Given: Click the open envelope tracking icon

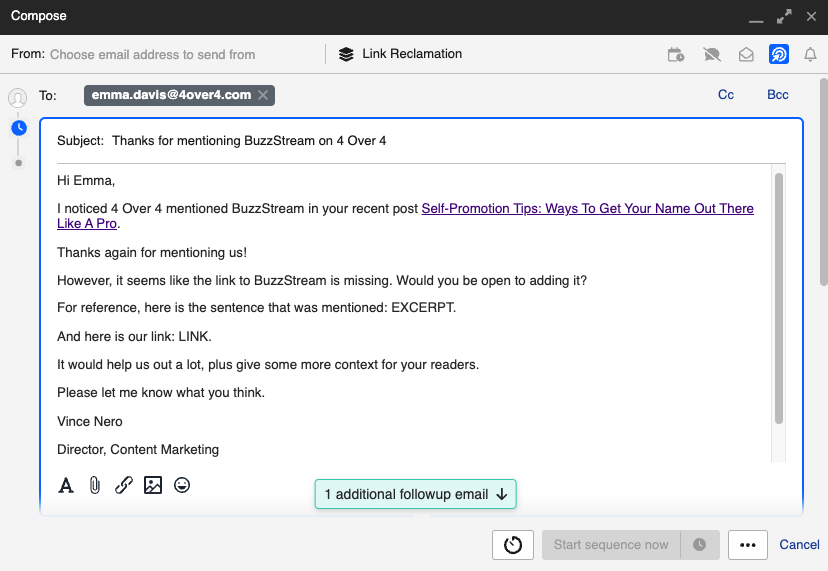Looking at the screenshot, I should [x=746, y=54].
